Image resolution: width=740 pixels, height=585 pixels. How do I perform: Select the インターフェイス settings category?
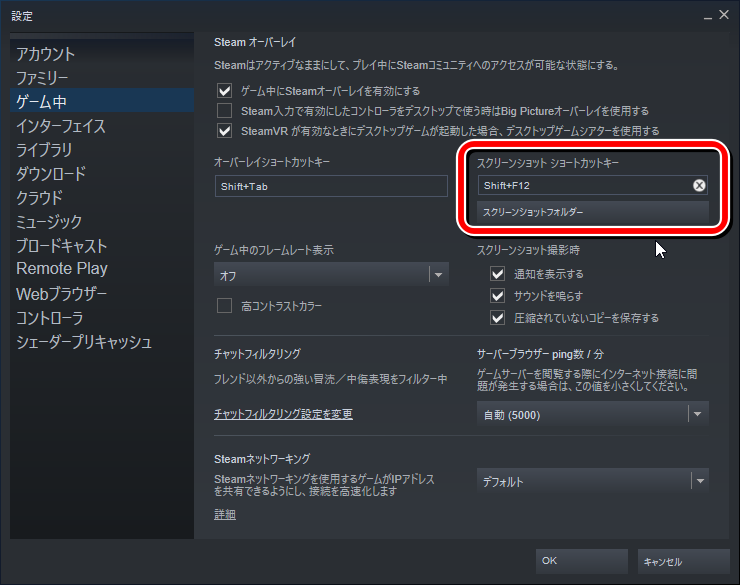[x=102, y=126]
